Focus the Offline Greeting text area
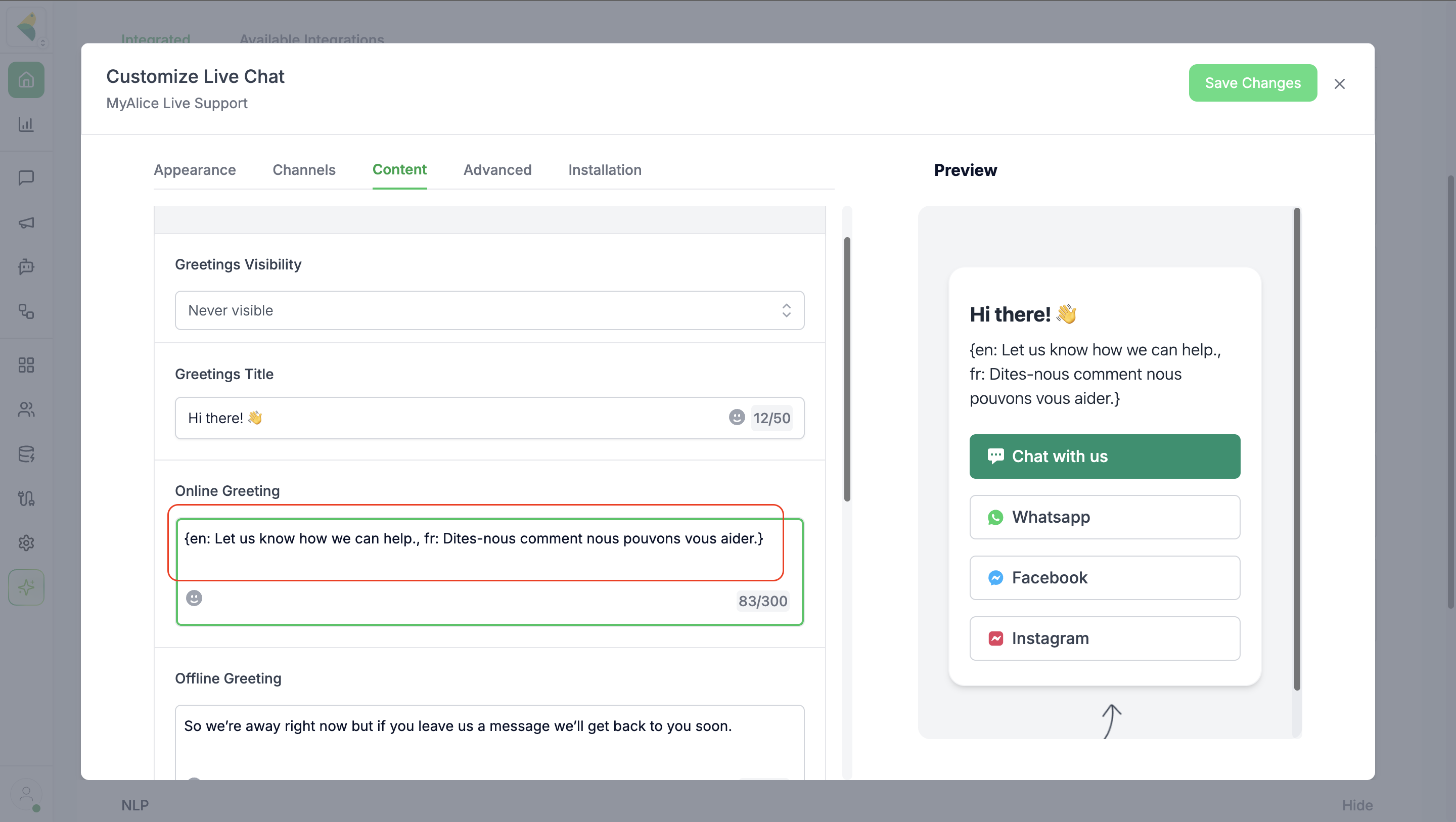1456x822 pixels. (489, 742)
